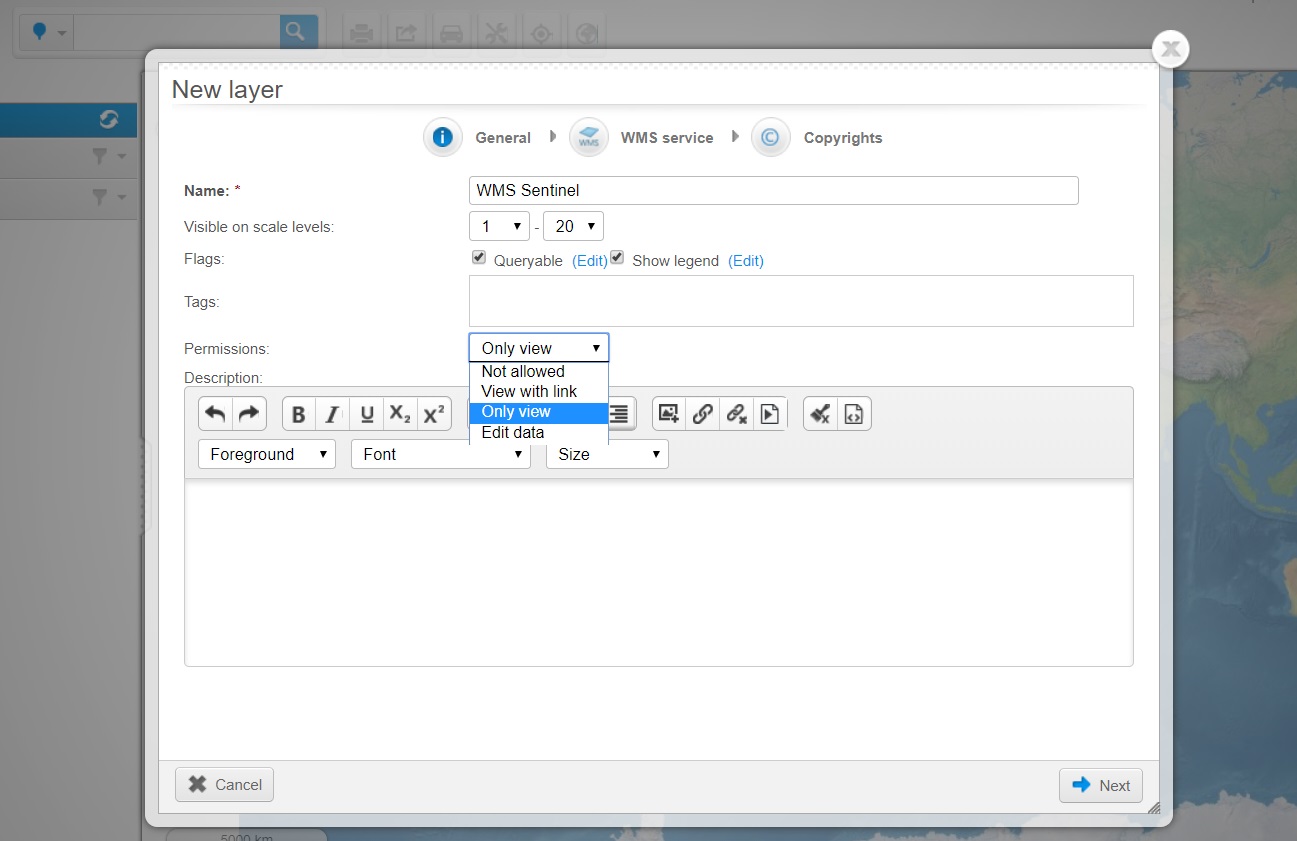Screen dimensions: 1297x841
Task: Open the Foreground color dropdown
Action: tap(267, 454)
